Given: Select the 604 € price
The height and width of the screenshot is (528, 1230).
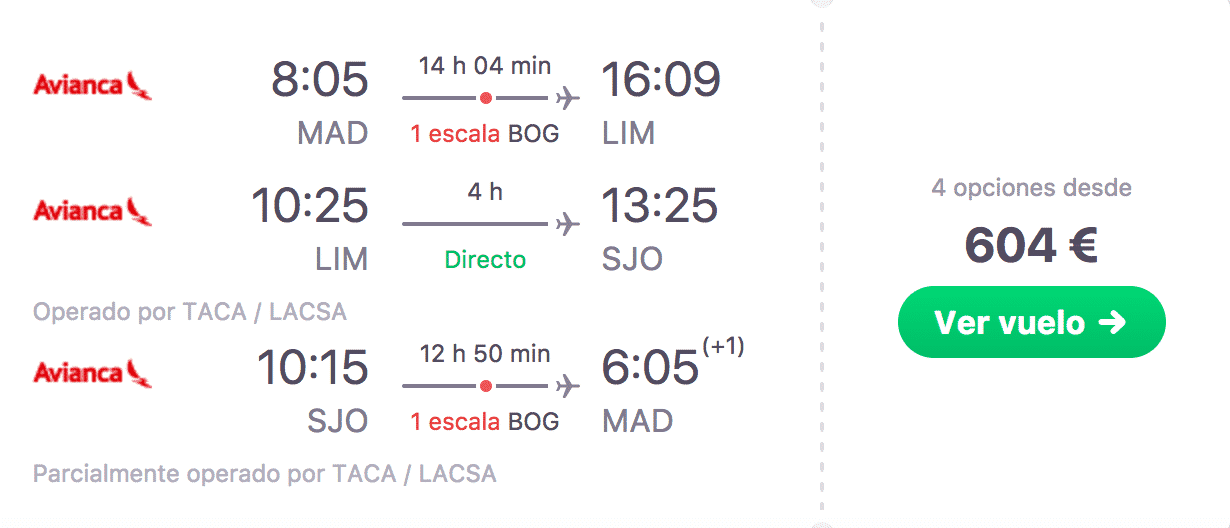Looking at the screenshot, I should pos(1031,245).
